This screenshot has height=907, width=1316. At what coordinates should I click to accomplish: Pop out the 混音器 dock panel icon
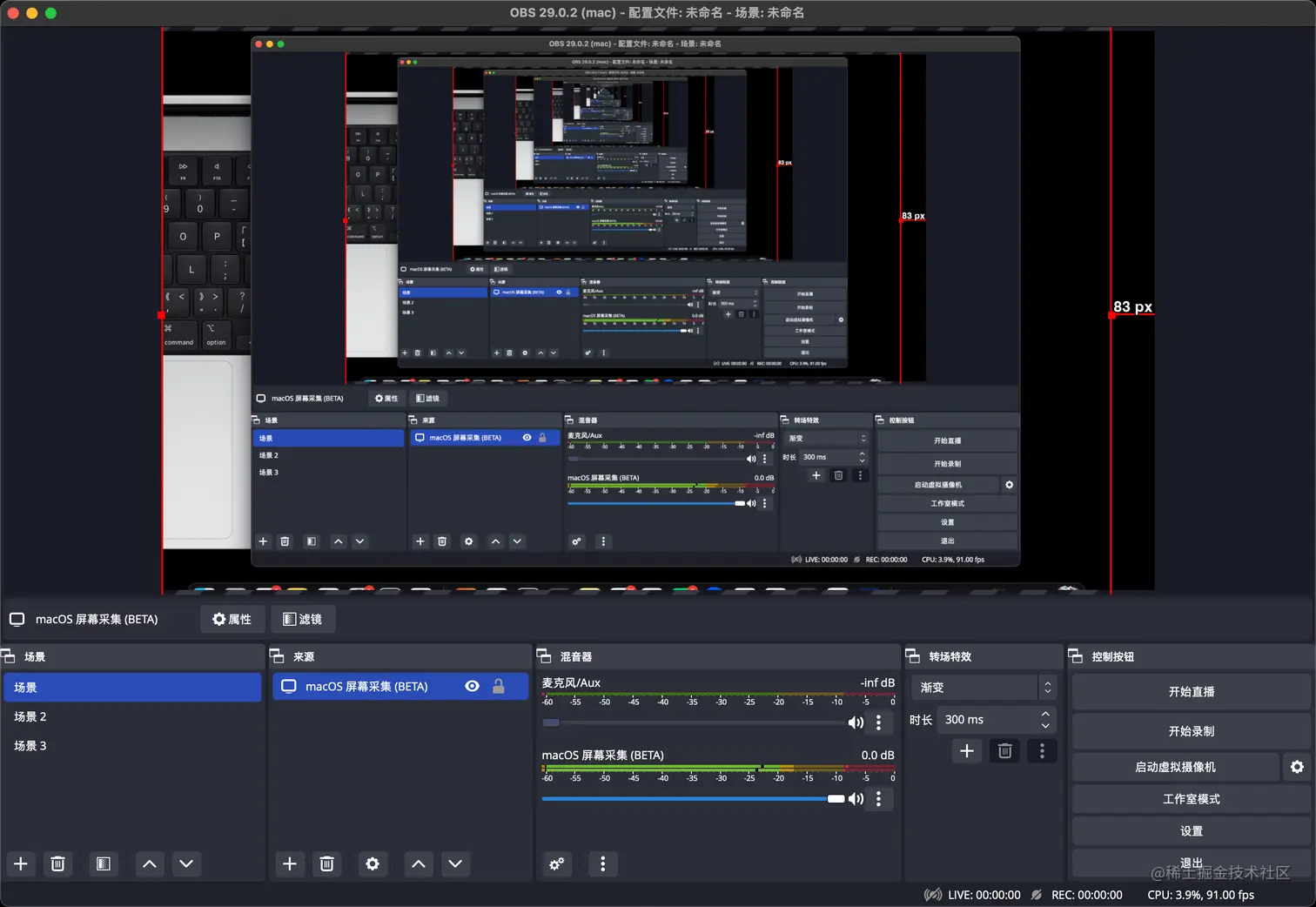pyautogui.click(x=544, y=656)
